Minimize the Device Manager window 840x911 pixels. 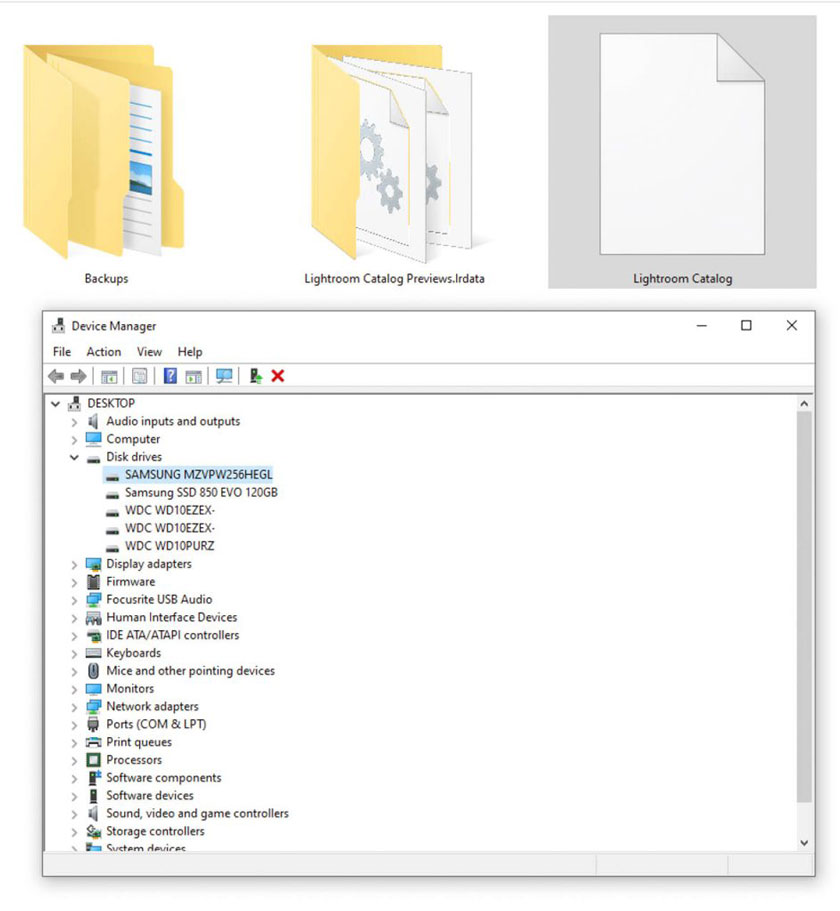pos(702,326)
